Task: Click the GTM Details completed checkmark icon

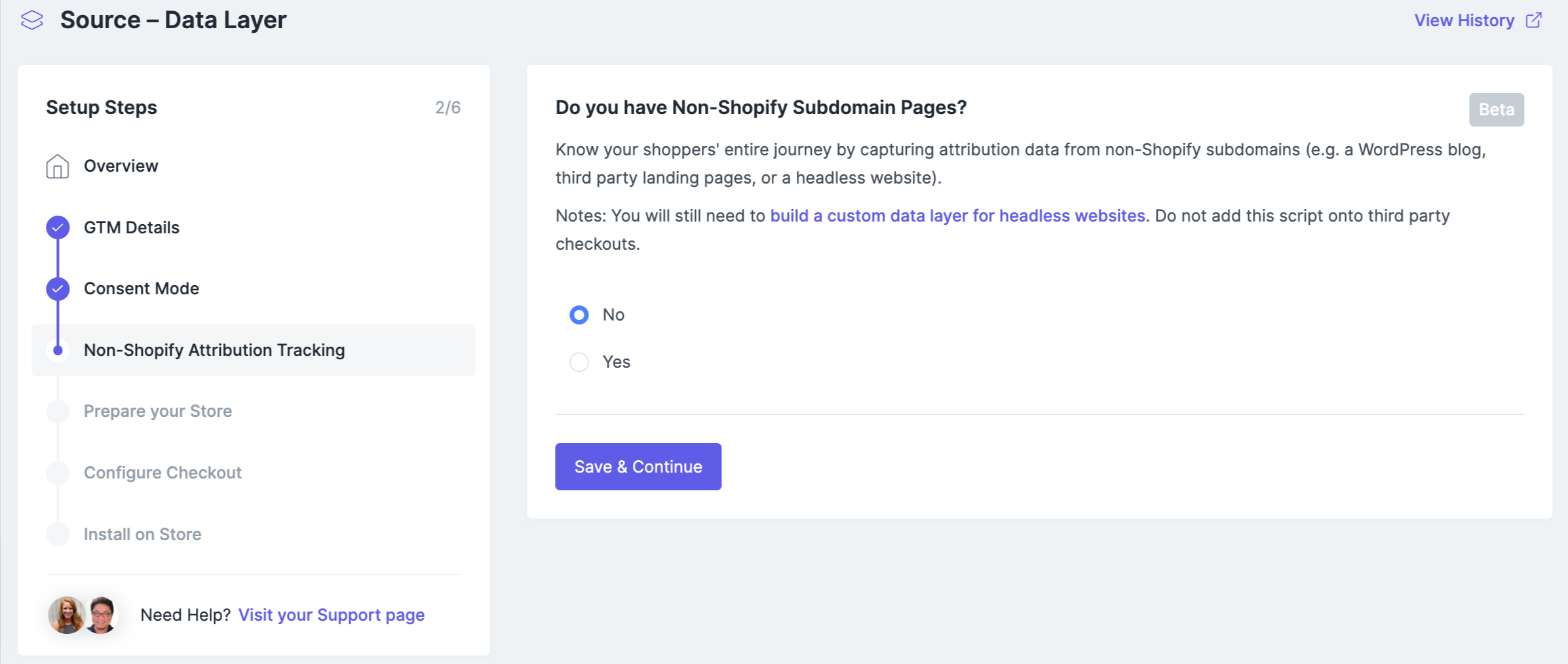Action: pyautogui.click(x=58, y=227)
